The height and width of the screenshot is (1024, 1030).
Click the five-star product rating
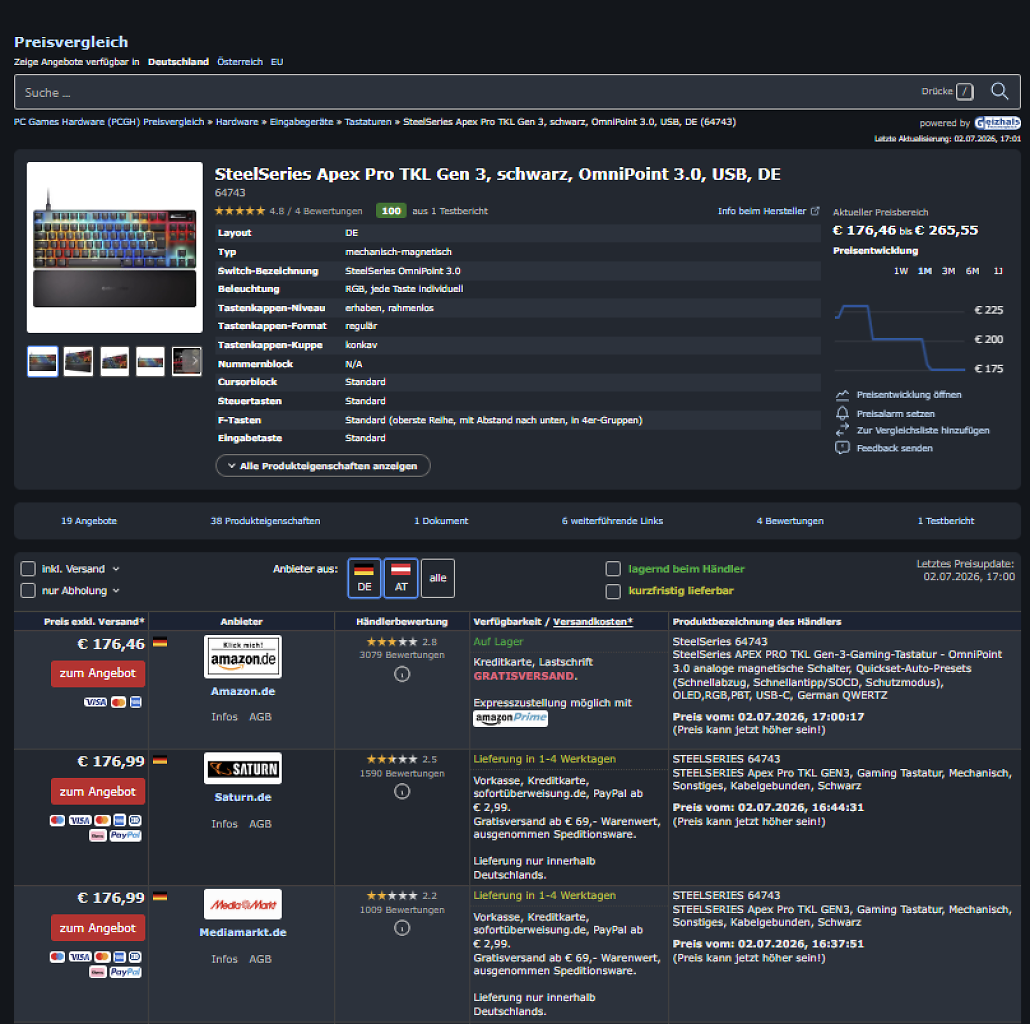pos(240,211)
